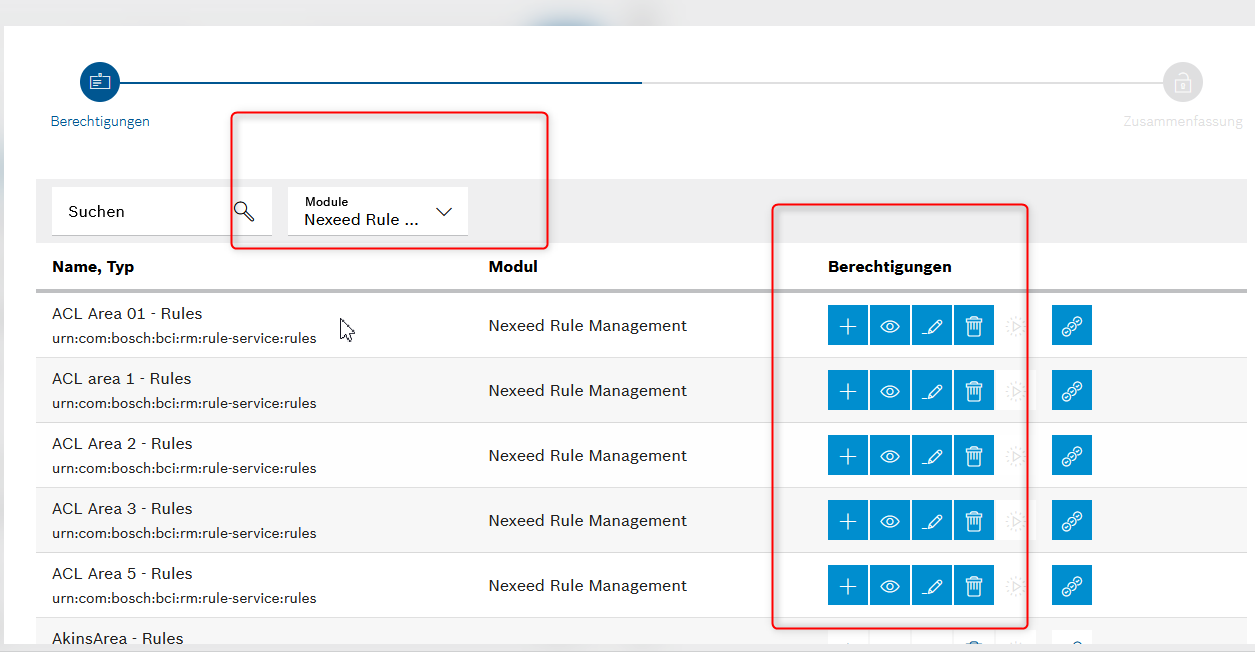Screen dimensions: 1255x654
Task: Click the add permission icon for ACL Area 01
Action: click(x=847, y=325)
